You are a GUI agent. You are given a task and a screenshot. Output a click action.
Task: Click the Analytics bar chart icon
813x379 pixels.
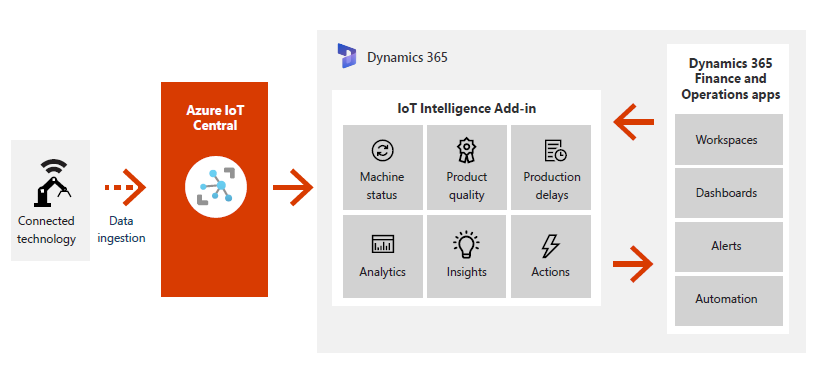click(x=383, y=244)
